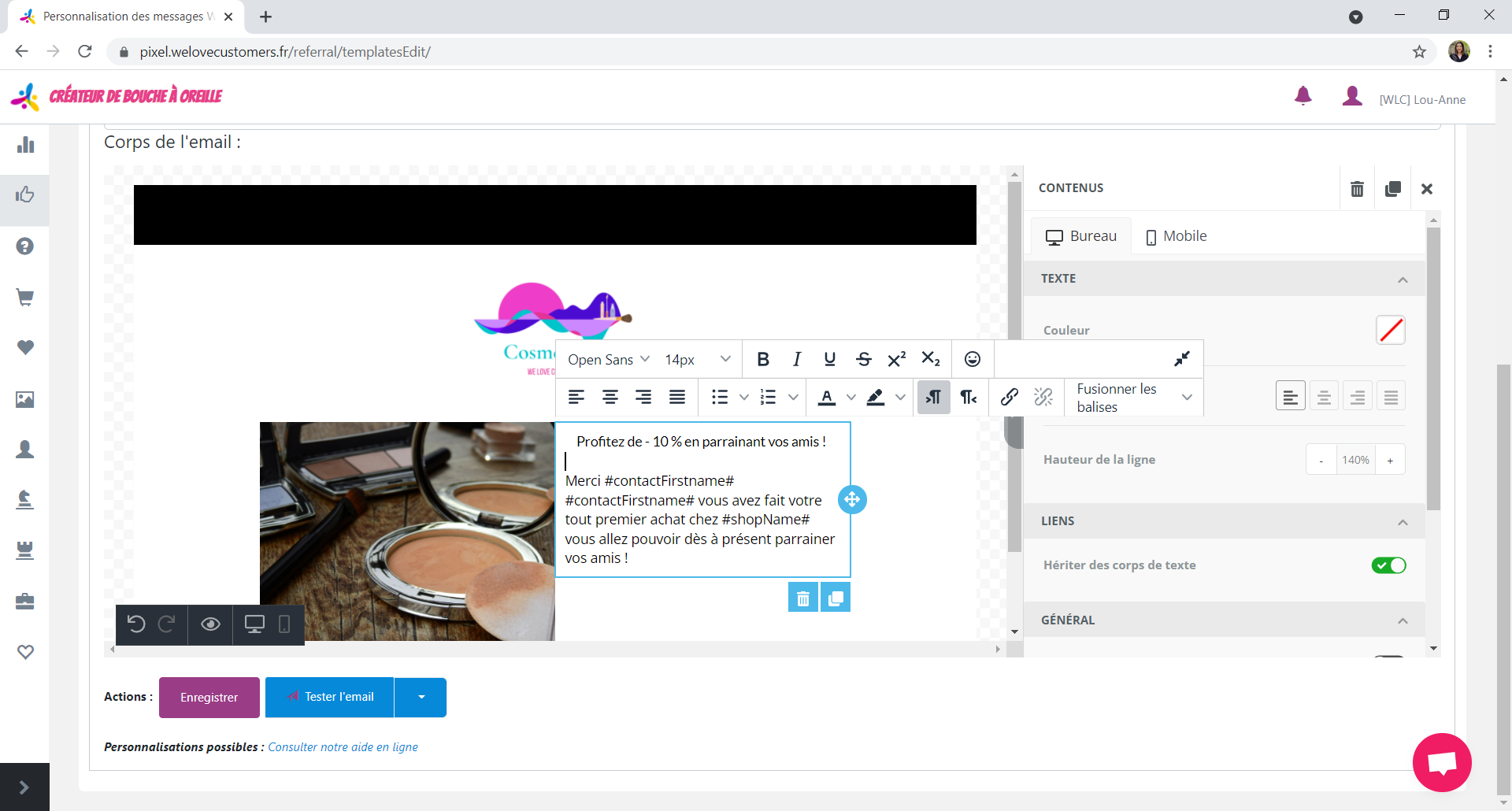Image resolution: width=1512 pixels, height=811 pixels.
Task: Open the image gallery sidebar item
Action: (x=25, y=399)
